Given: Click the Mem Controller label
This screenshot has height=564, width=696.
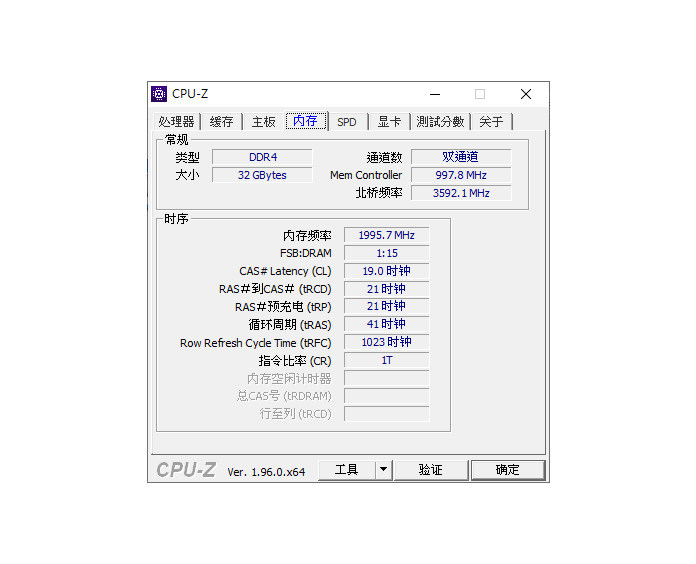Looking at the screenshot, I should [366, 175].
